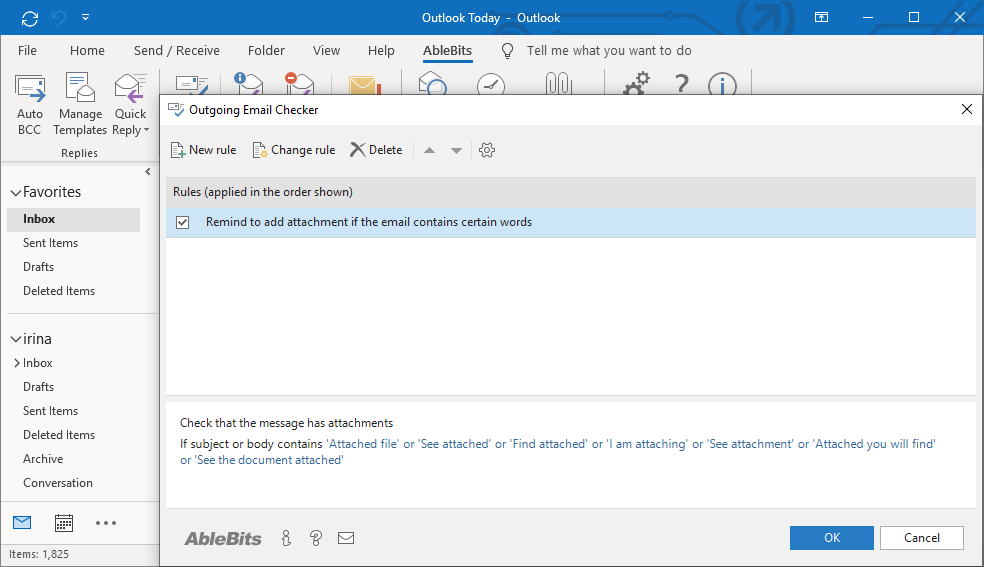Click the email envelope icon in dialog footer
Screen dimensions: 984x567
click(346, 538)
